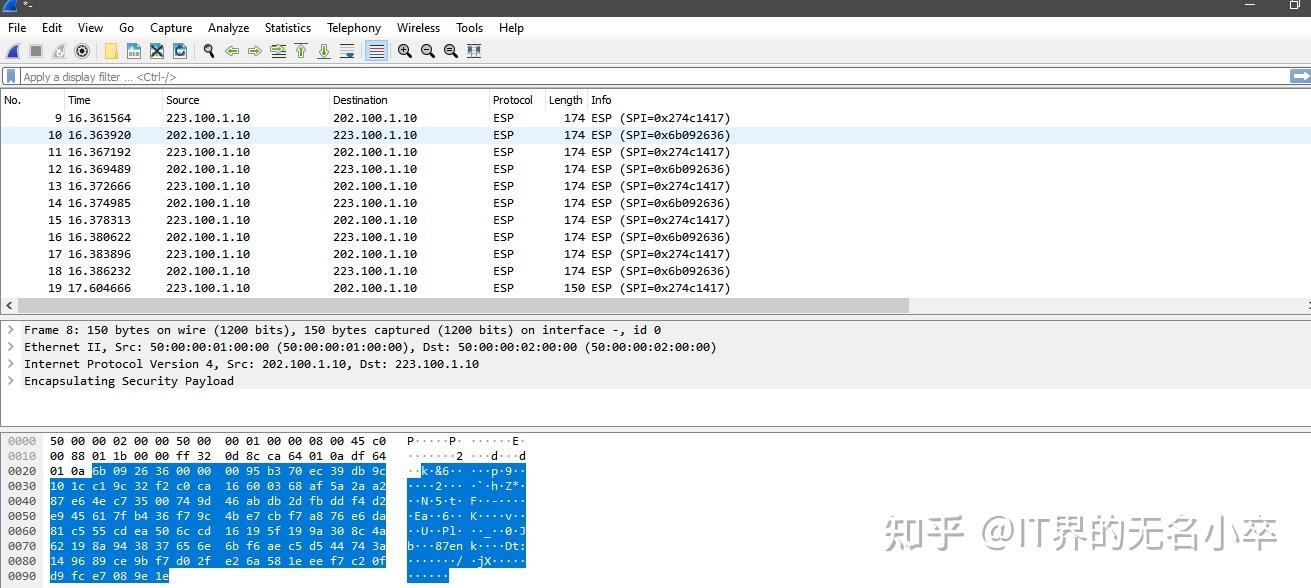Open the Statistics menu
Screen dimensions: 1311x588
[288, 28]
